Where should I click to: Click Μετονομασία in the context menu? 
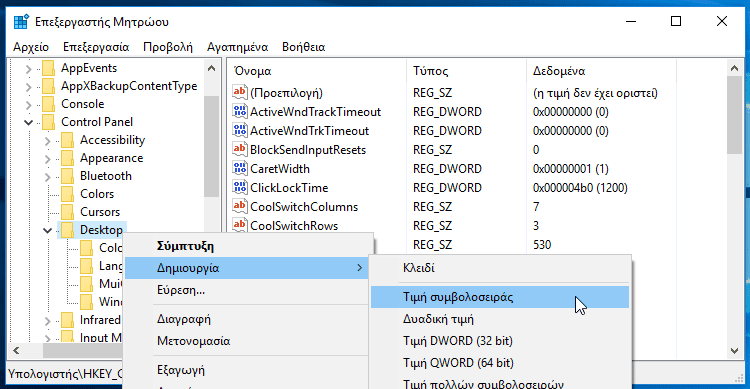click(193, 341)
